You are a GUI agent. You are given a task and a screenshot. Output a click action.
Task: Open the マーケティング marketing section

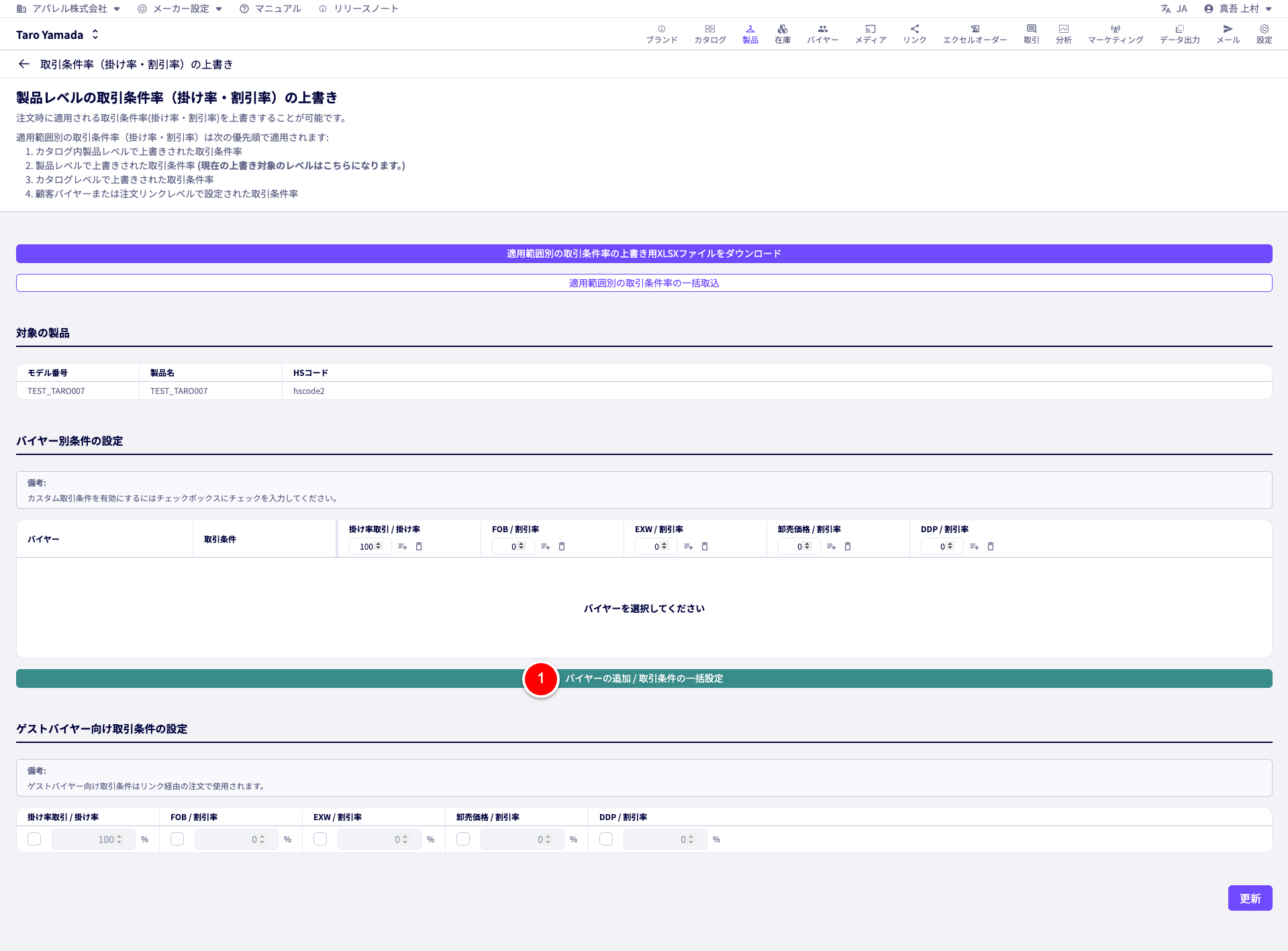click(x=1116, y=34)
